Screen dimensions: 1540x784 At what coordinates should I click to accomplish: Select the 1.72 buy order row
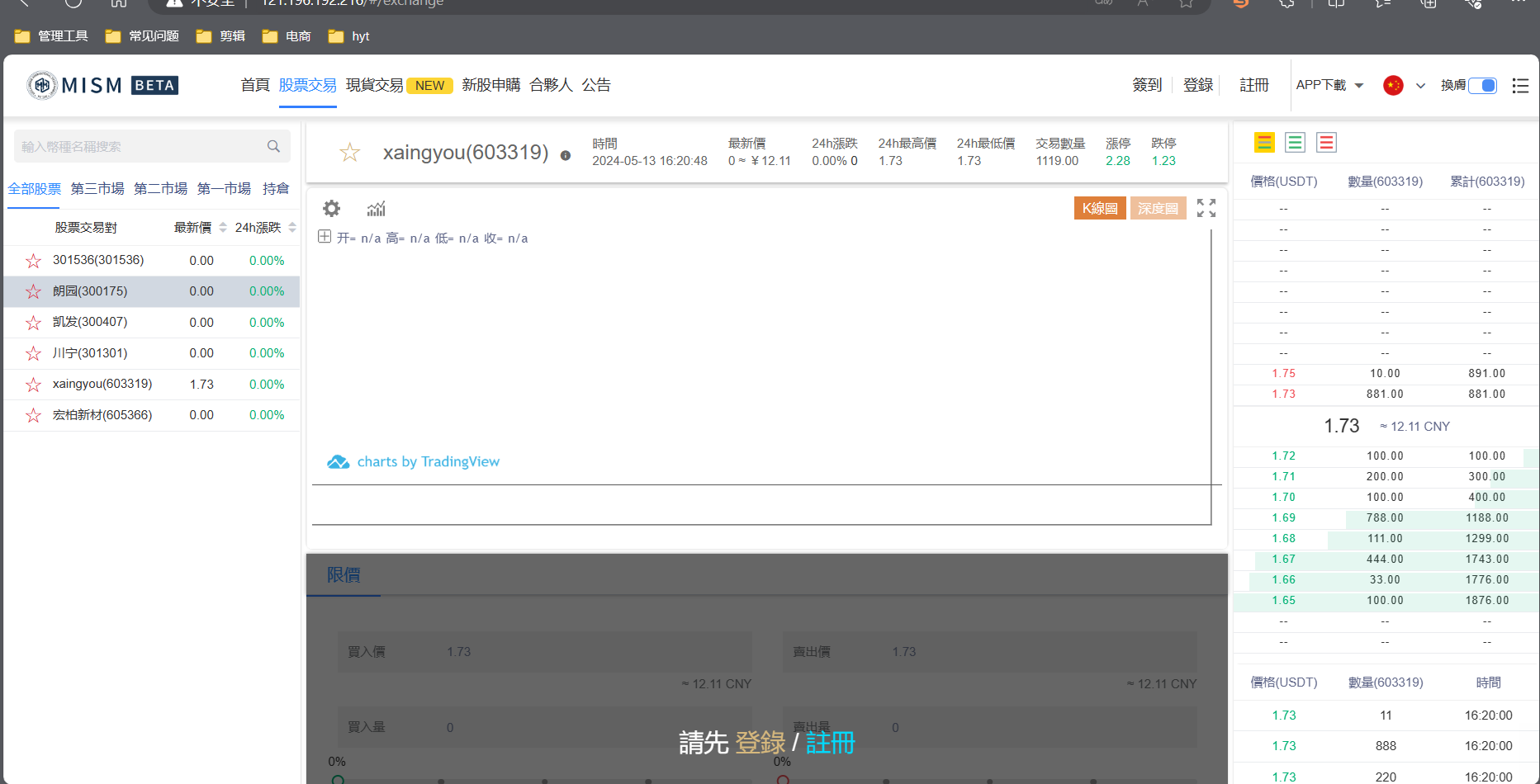click(1386, 456)
